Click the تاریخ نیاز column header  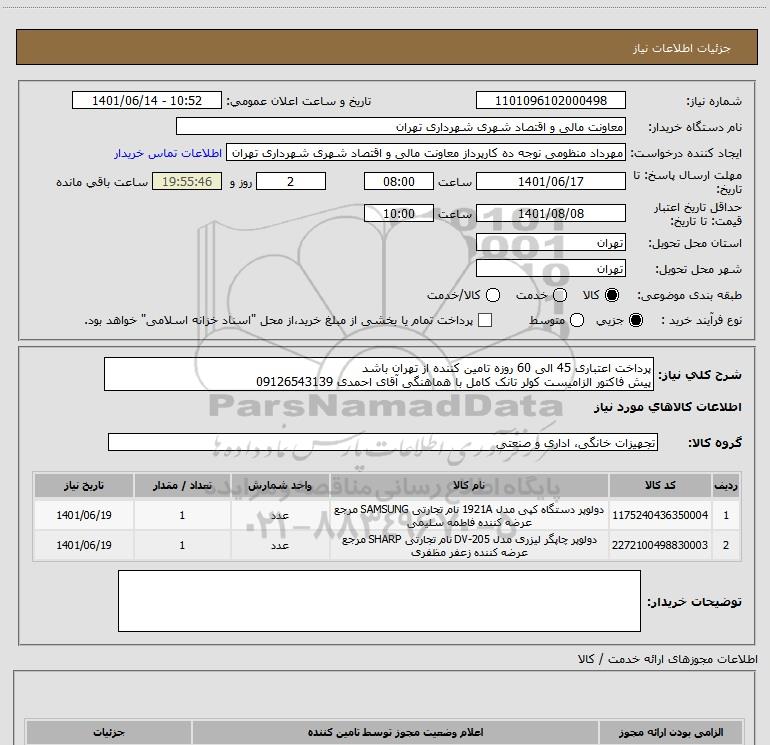[x=84, y=485]
